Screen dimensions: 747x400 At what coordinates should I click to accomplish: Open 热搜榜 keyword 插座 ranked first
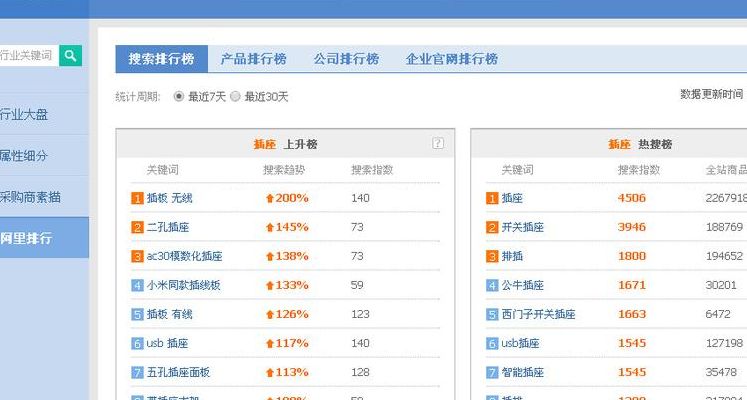[512, 198]
